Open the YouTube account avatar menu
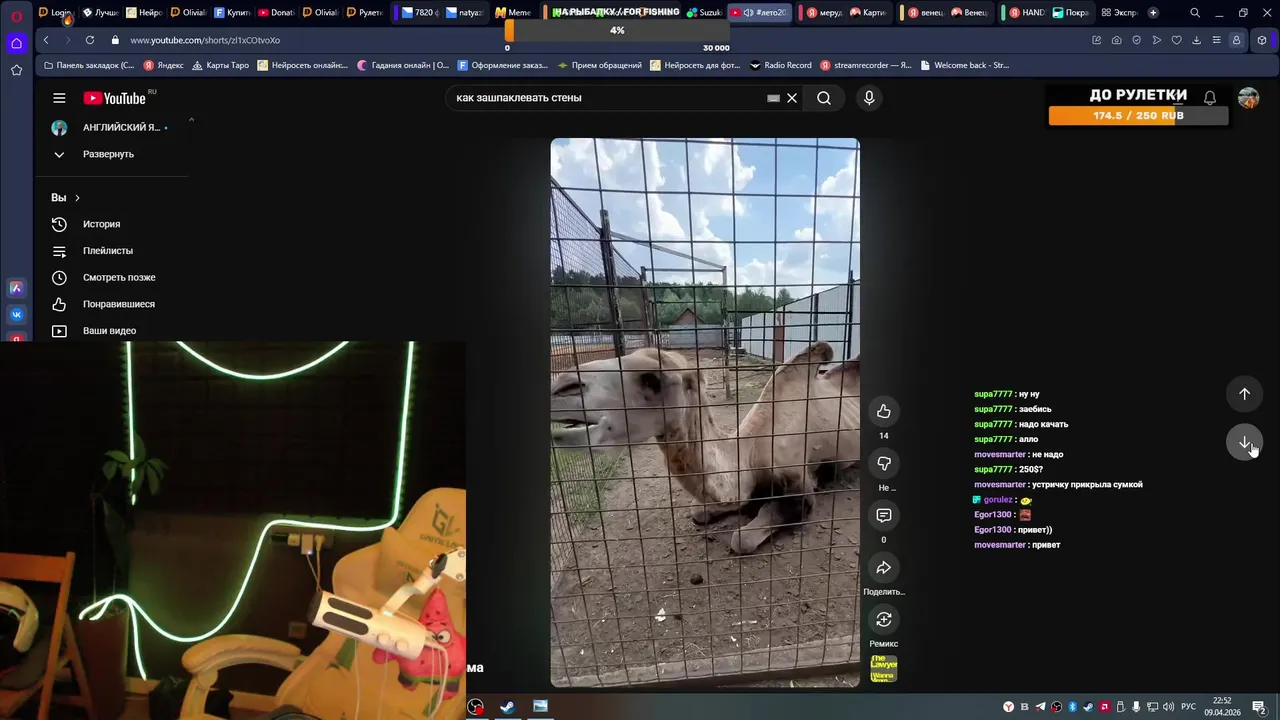The image size is (1280, 720). [x=1248, y=98]
